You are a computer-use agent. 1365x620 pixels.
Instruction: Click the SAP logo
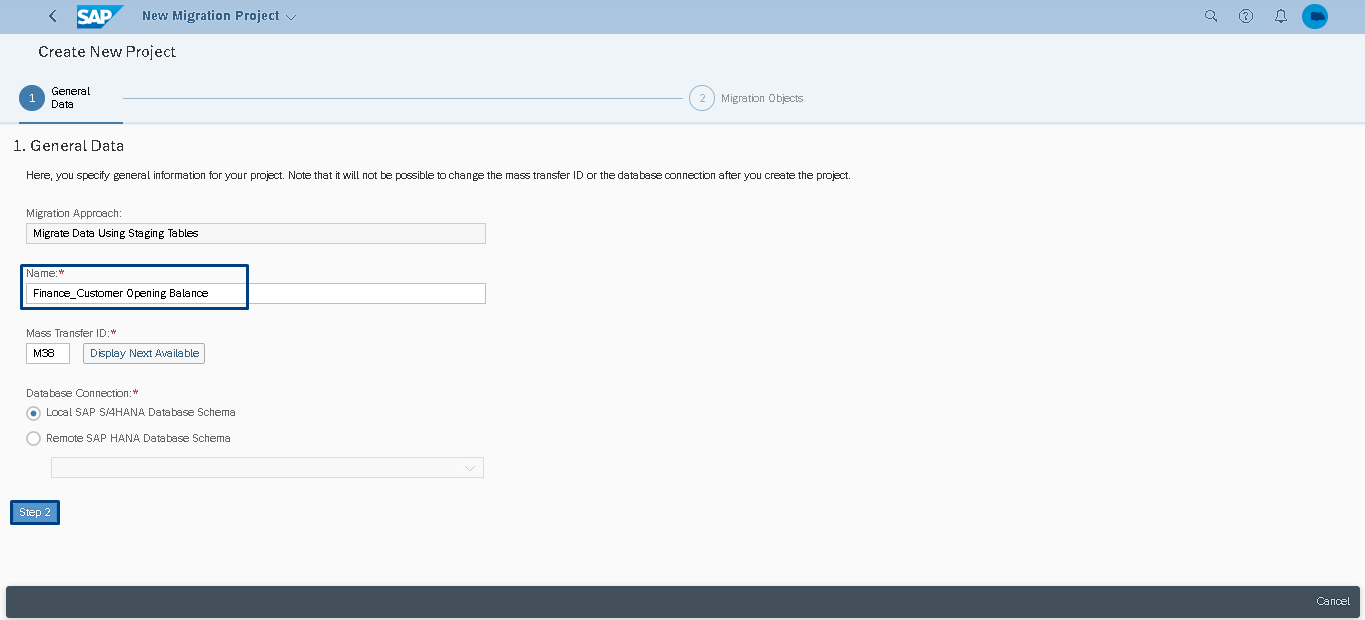(x=100, y=16)
